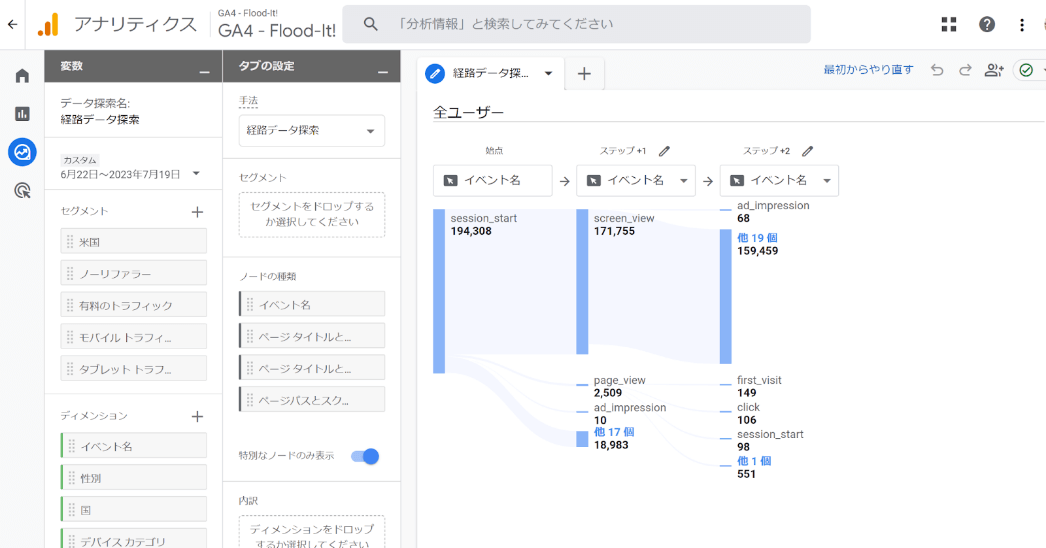The width and height of the screenshot is (1046, 548).
Task: Click the Analytics logo icon
Action: (48, 25)
